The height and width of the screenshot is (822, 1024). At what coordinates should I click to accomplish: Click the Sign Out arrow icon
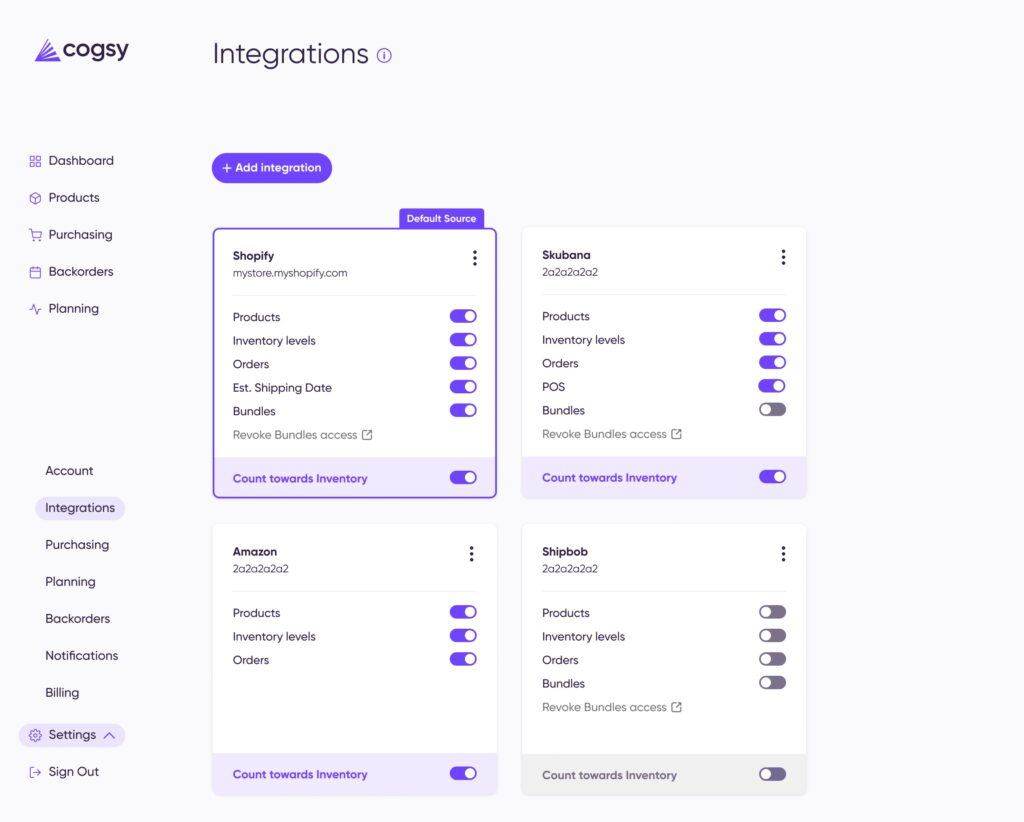(x=35, y=772)
